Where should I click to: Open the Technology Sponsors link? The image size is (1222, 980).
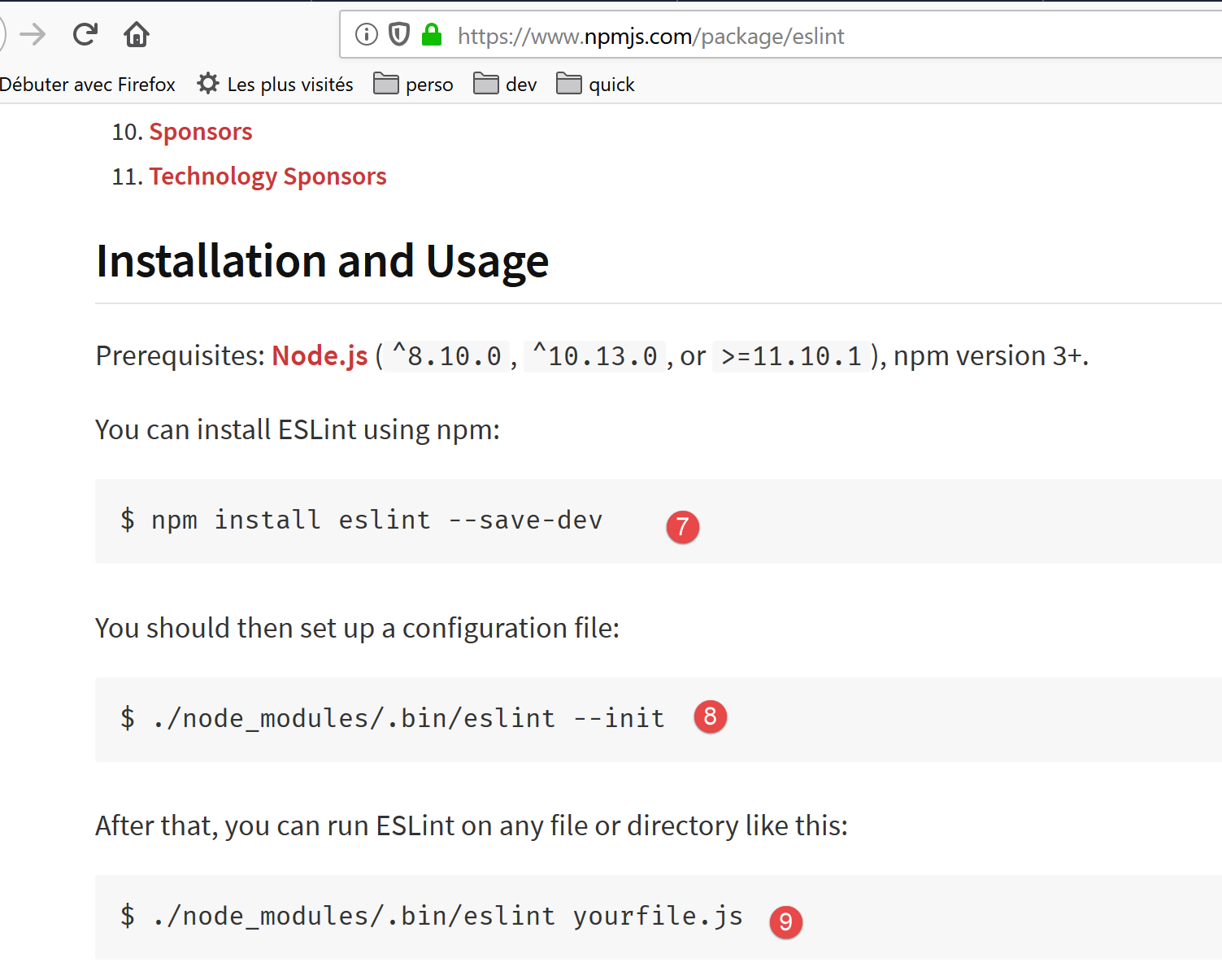click(267, 176)
